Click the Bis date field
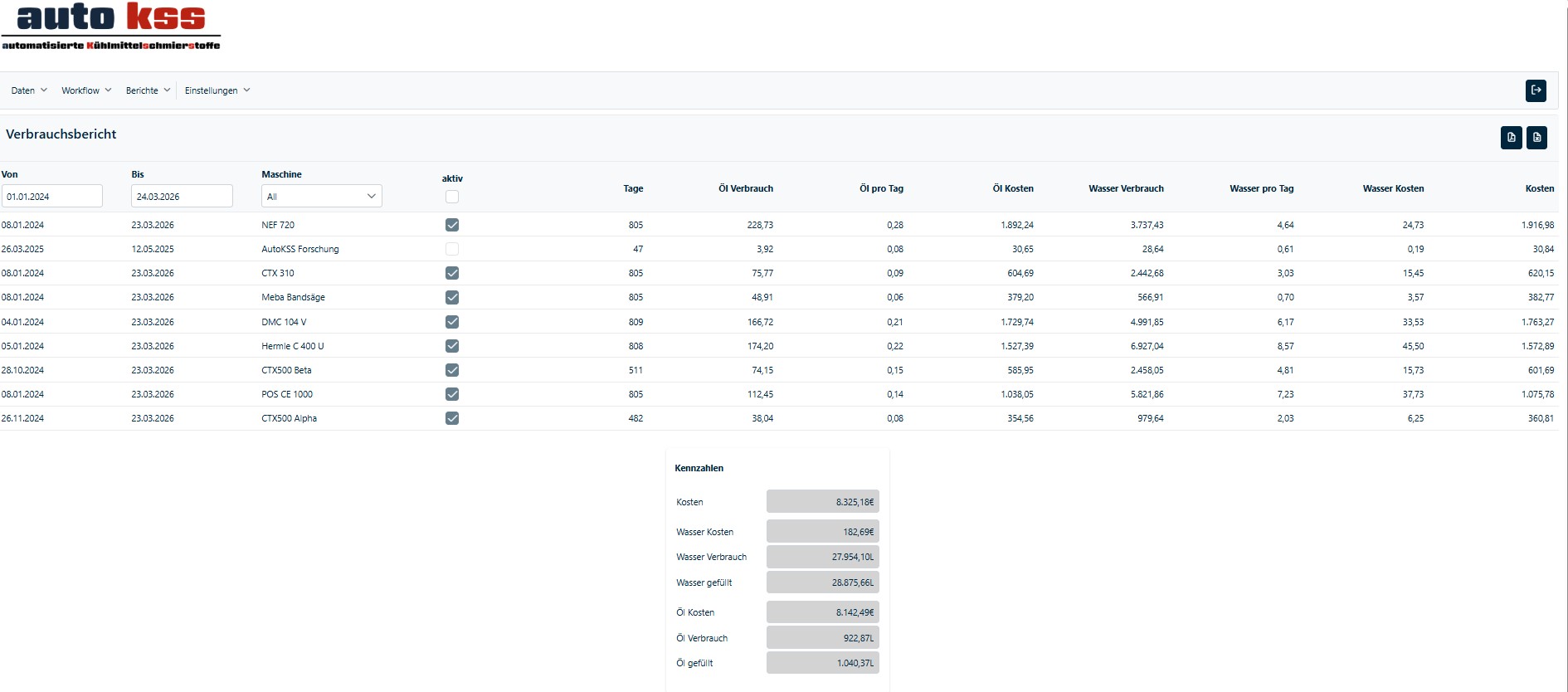Screen dimensions: 1568x692 tap(182, 197)
